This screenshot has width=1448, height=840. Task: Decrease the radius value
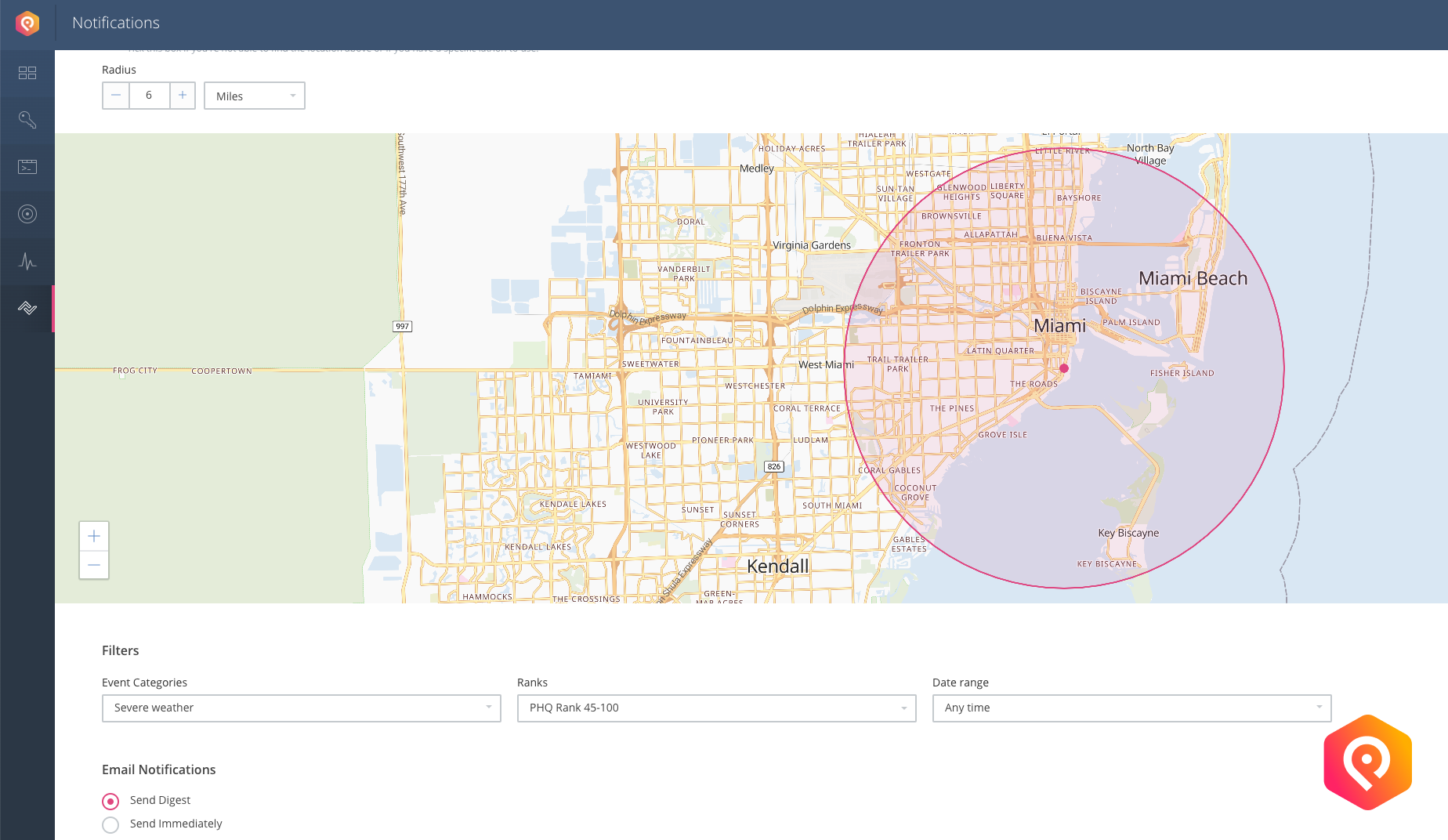[x=116, y=96]
